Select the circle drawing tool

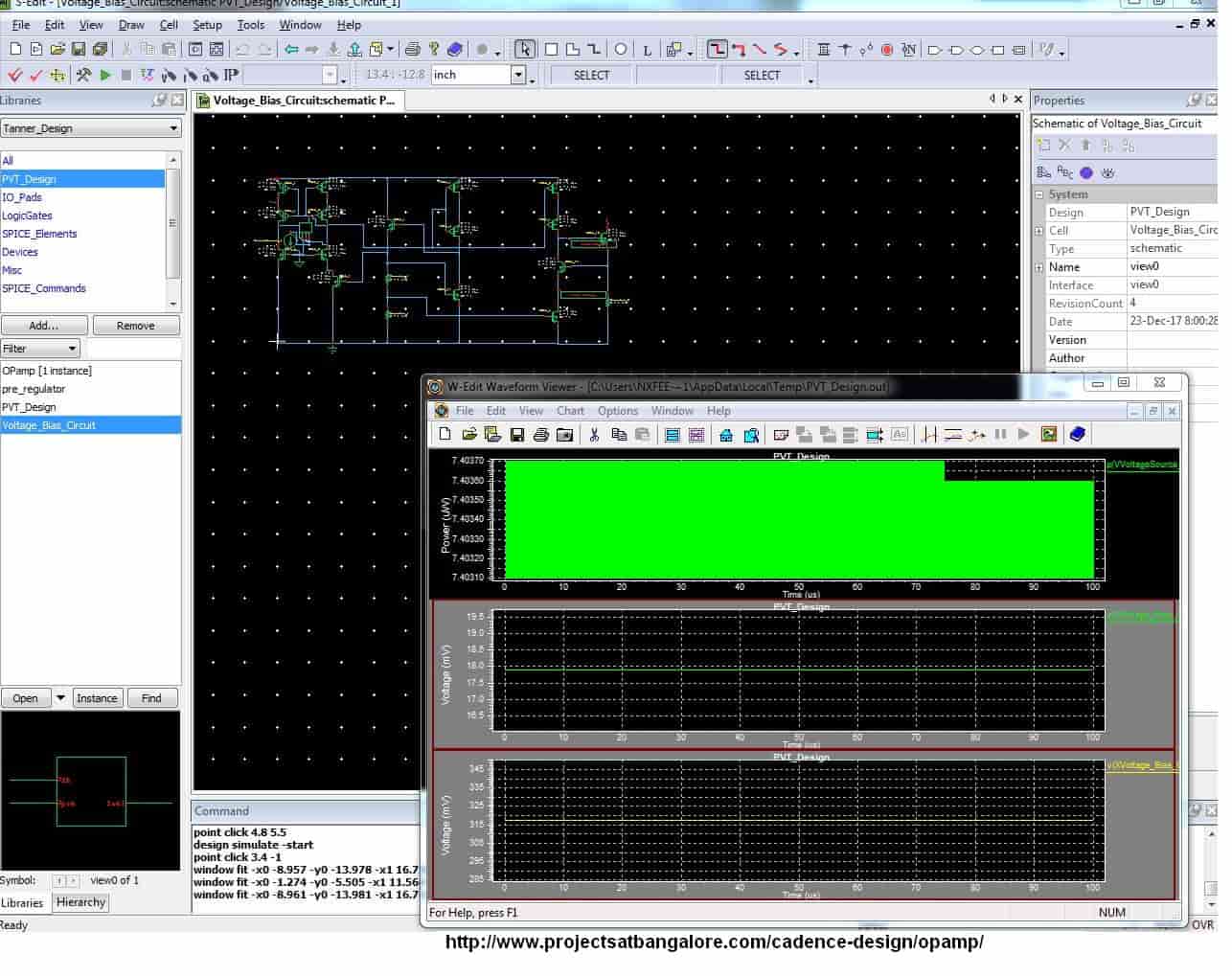coord(621,49)
